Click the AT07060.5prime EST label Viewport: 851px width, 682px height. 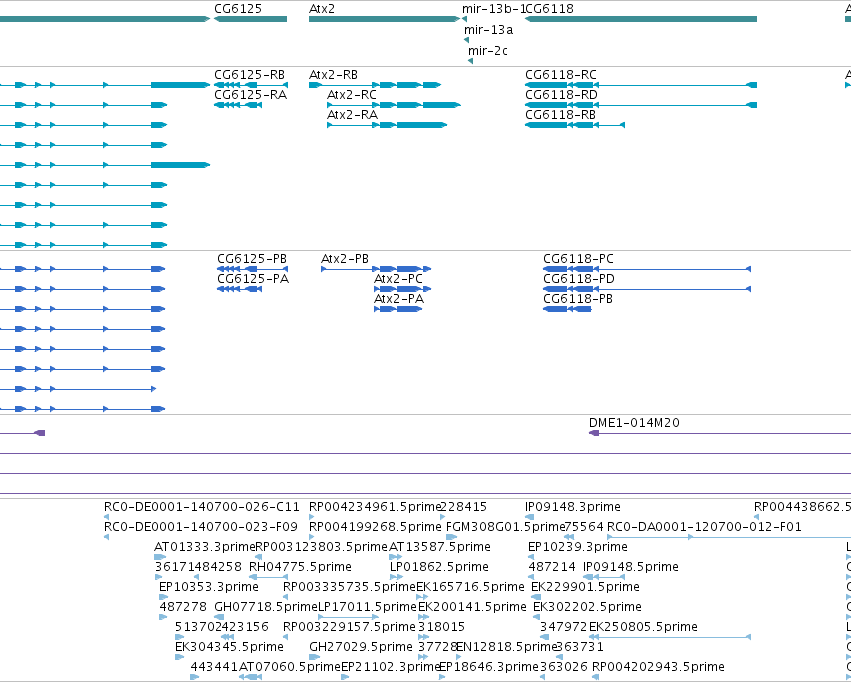[x=290, y=667]
